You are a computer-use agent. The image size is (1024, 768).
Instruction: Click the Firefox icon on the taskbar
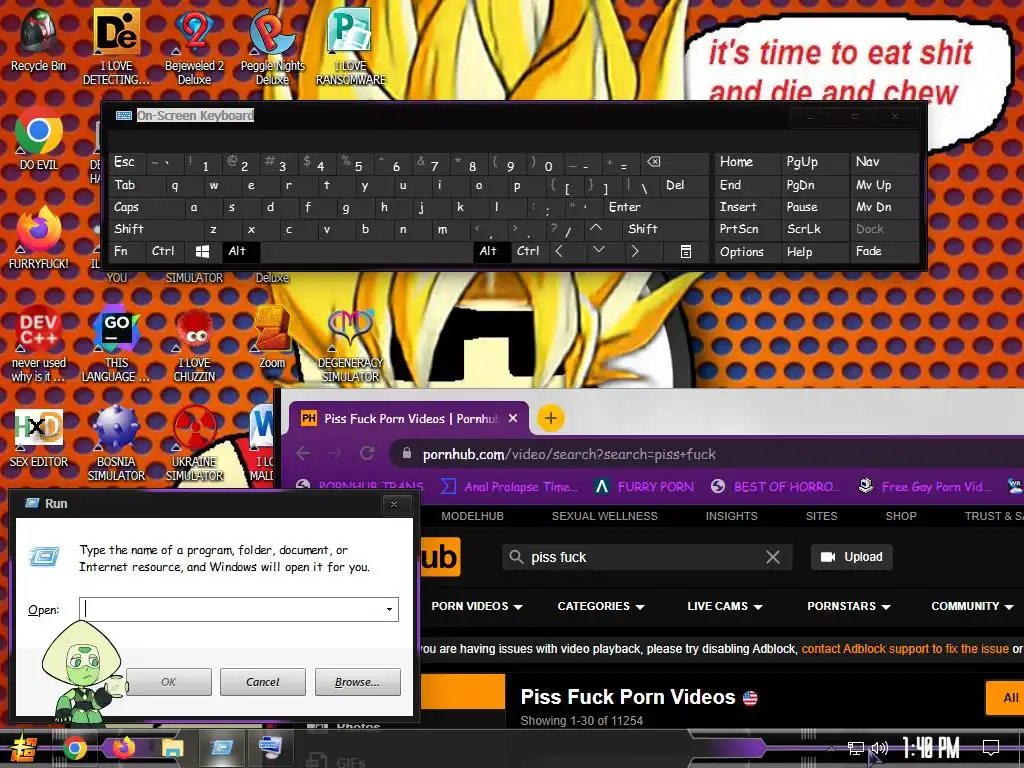(123, 747)
